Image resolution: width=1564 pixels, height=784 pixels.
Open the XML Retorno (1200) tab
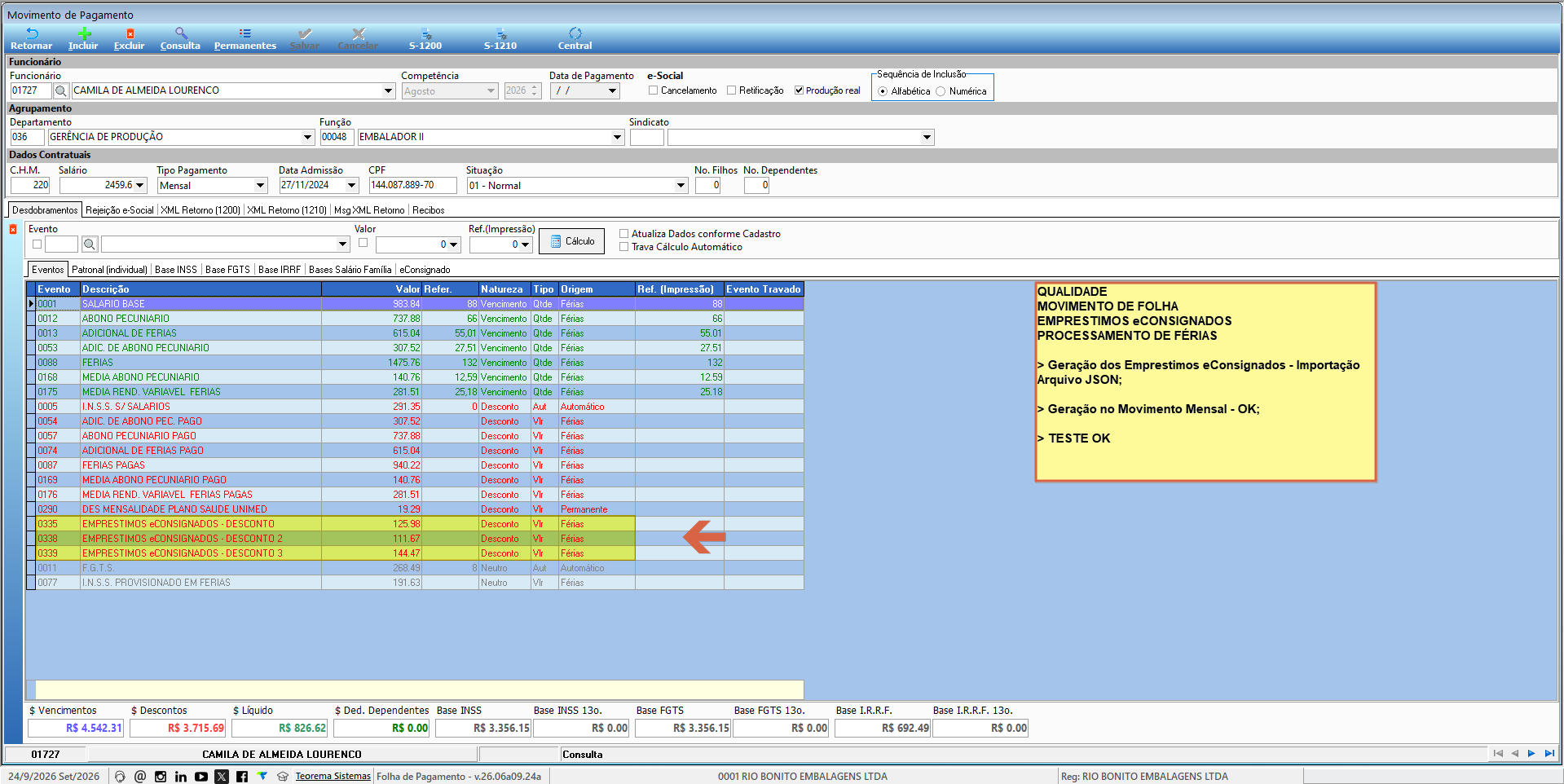[200, 210]
